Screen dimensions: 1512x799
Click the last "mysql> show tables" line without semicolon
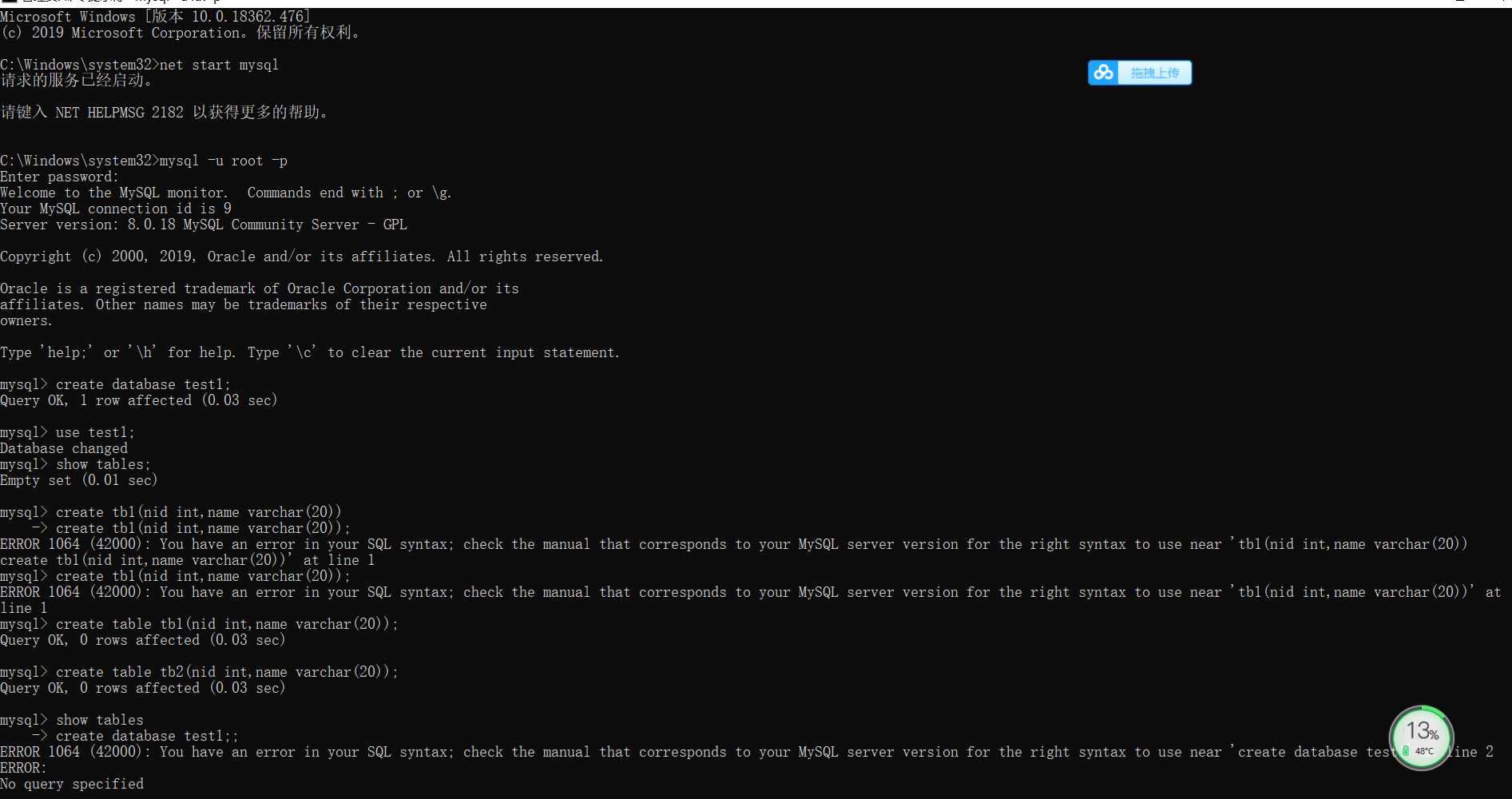(x=72, y=720)
